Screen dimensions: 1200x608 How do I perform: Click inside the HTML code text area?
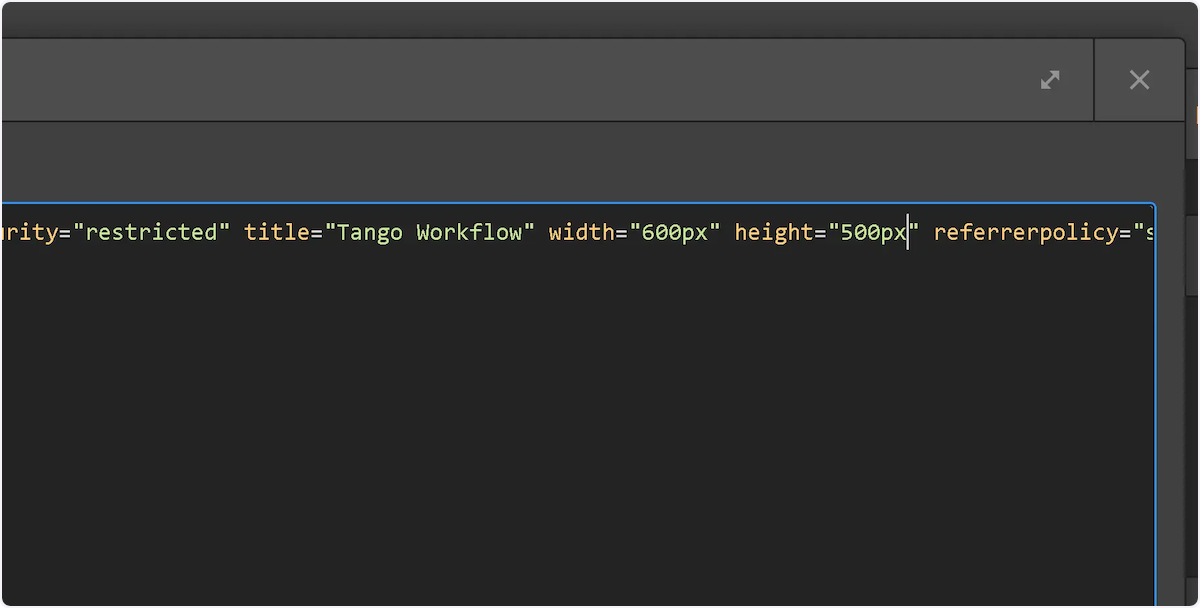point(578,405)
